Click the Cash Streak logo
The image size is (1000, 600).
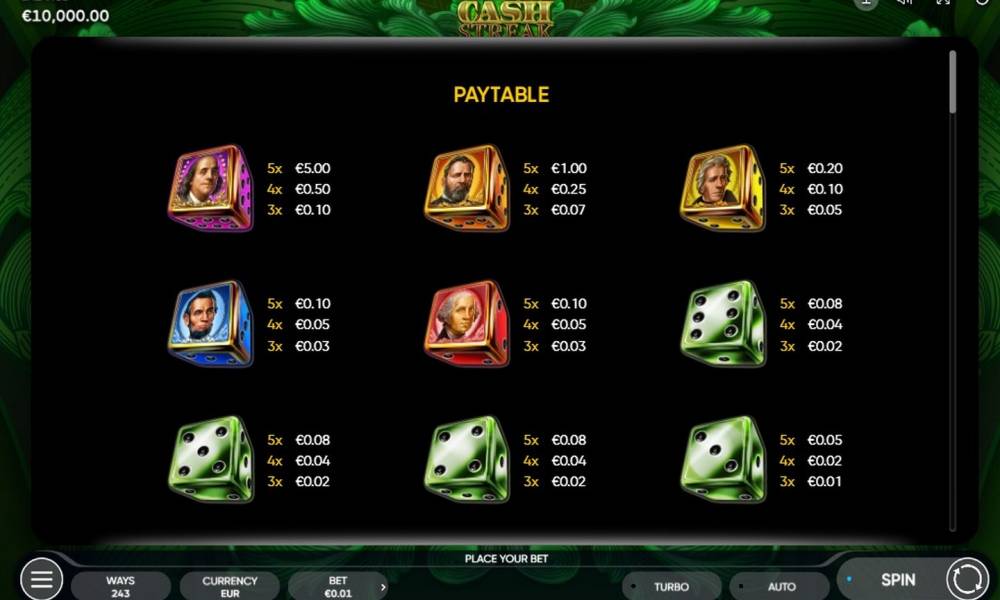tap(504, 18)
